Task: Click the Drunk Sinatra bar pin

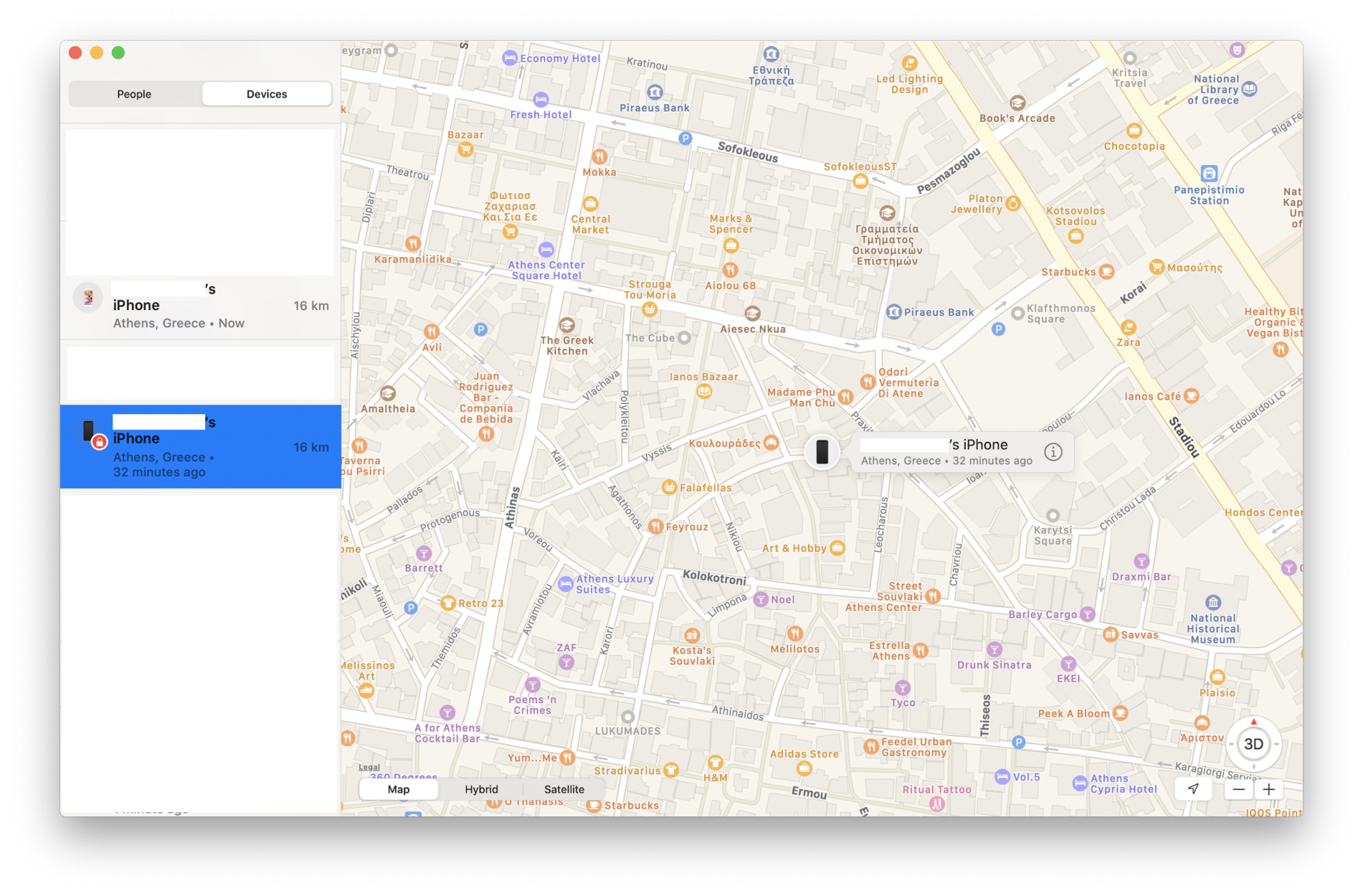Action: pyautogui.click(x=994, y=649)
